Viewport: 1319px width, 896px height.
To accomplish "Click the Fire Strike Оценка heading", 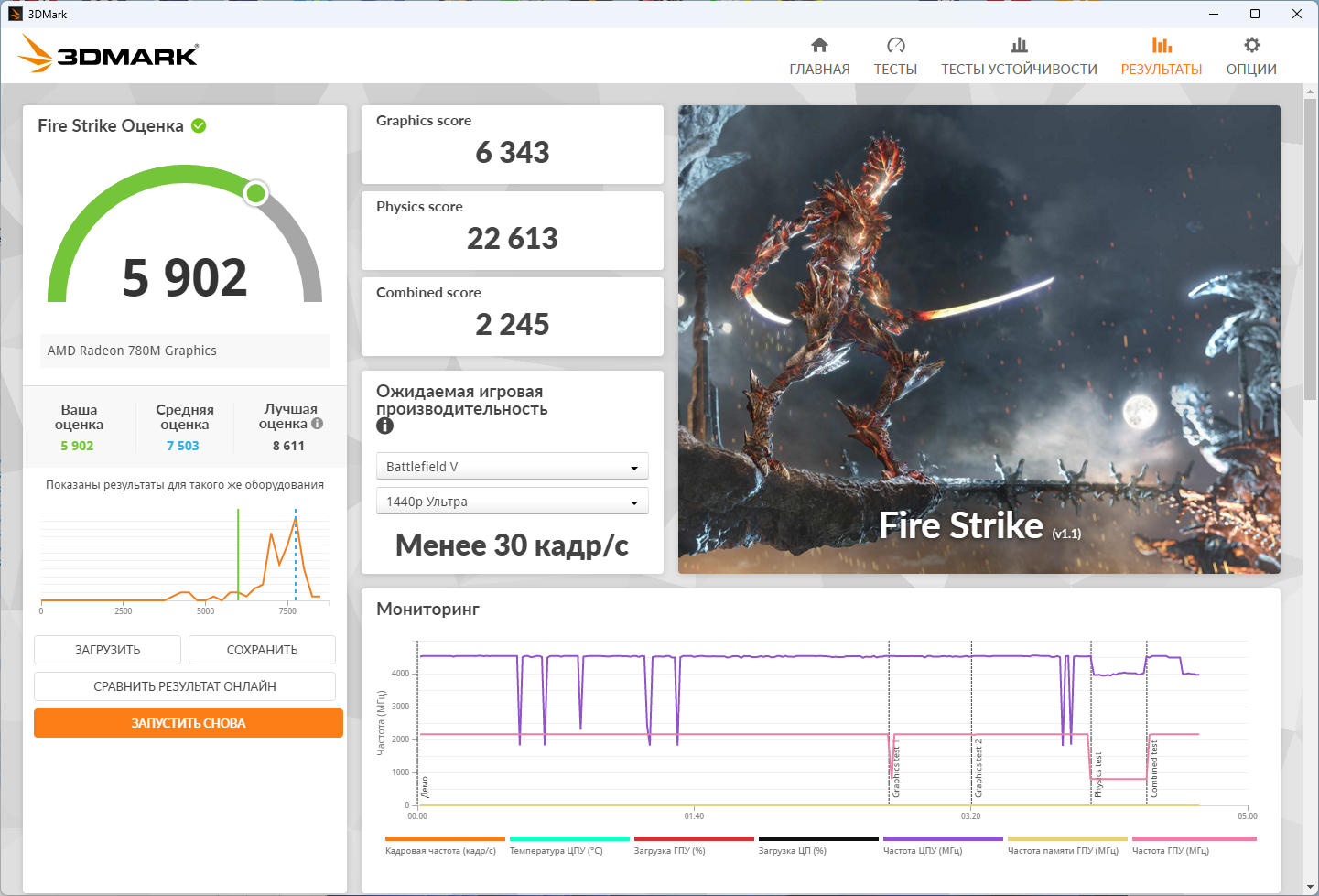I will coord(111,126).
